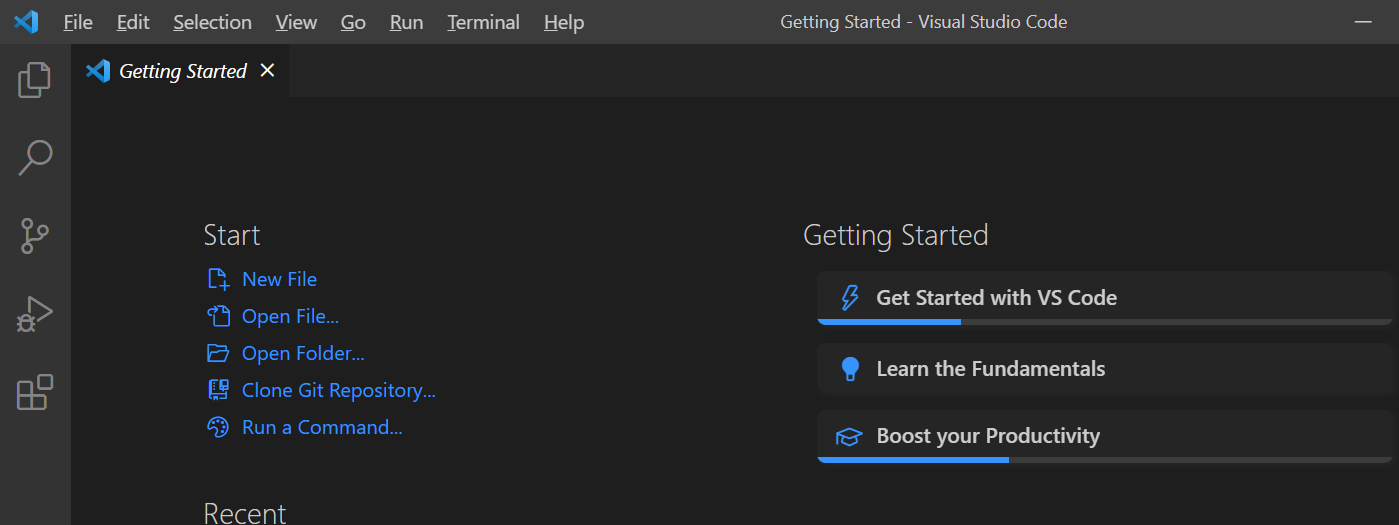The height and width of the screenshot is (525, 1399).
Task: Click the Recent section heading
Action: [x=245, y=513]
